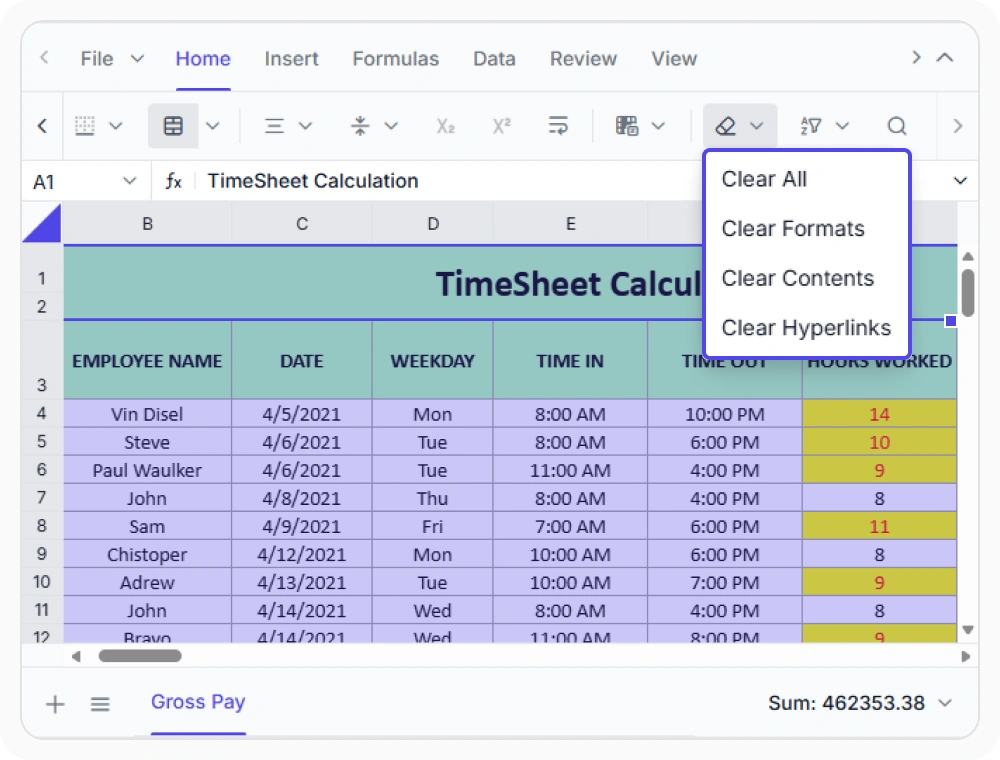Switch to the Home tab

click(x=203, y=59)
